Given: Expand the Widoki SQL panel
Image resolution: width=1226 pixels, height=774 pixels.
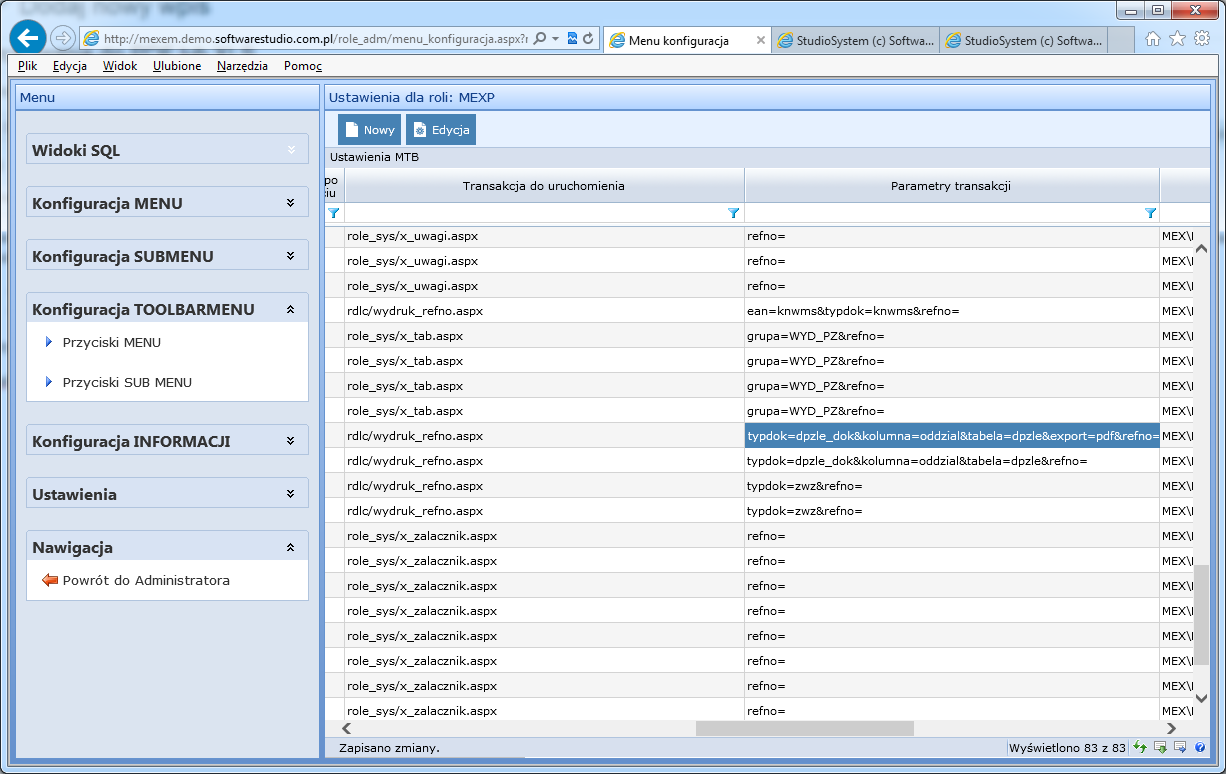Looking at the screenshot, I should coord(291,150).
